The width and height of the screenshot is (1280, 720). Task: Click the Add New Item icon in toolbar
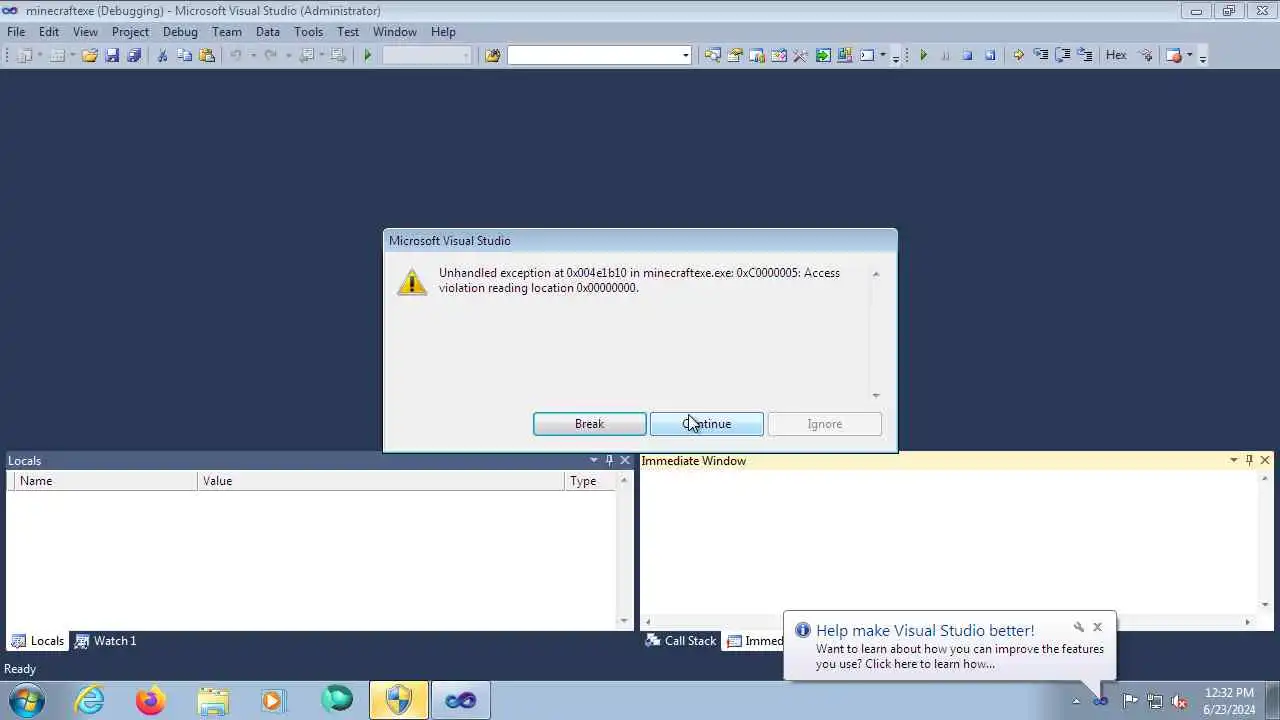[x=58, y=55]
